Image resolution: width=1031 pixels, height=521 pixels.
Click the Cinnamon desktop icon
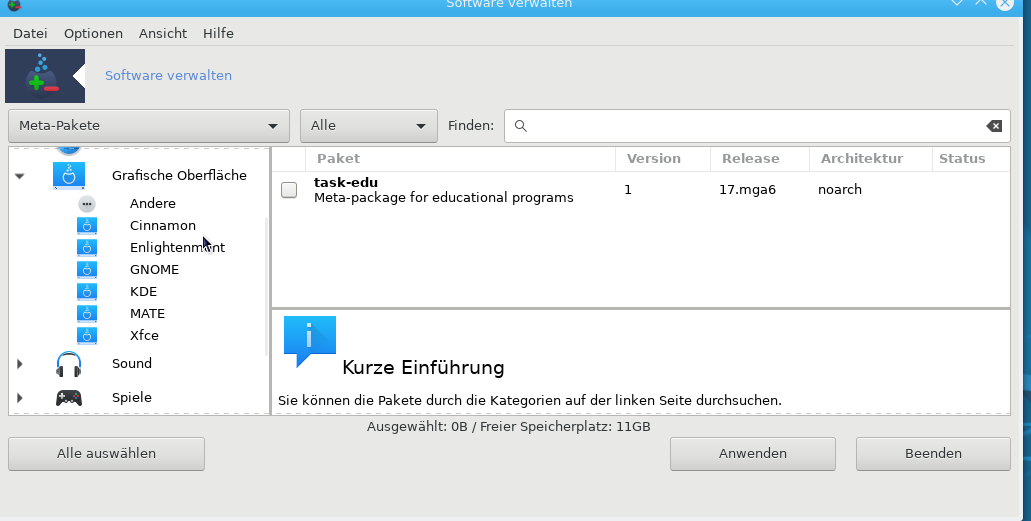[x=87, y=226]
